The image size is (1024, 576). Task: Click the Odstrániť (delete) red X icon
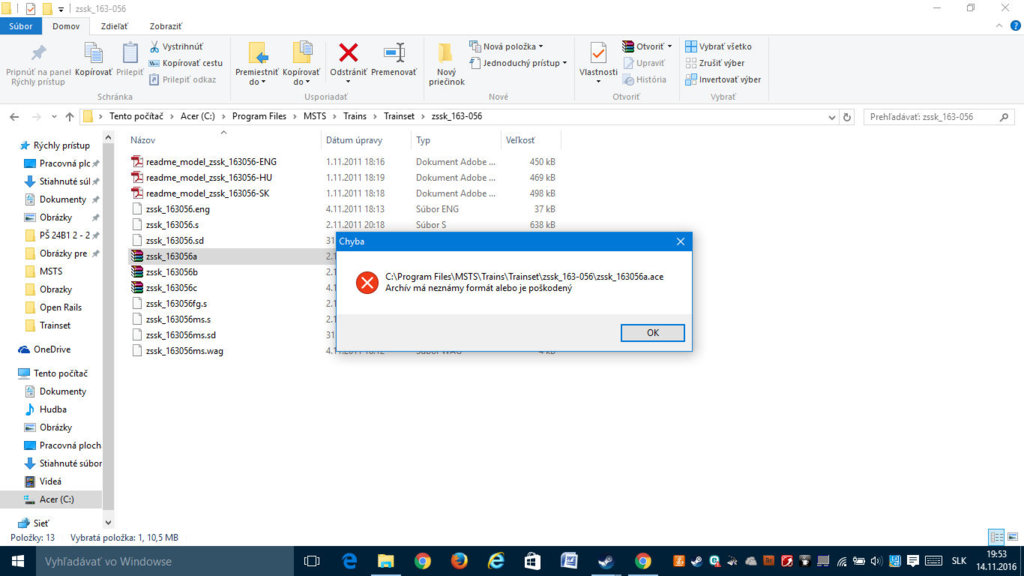(348, 54)
